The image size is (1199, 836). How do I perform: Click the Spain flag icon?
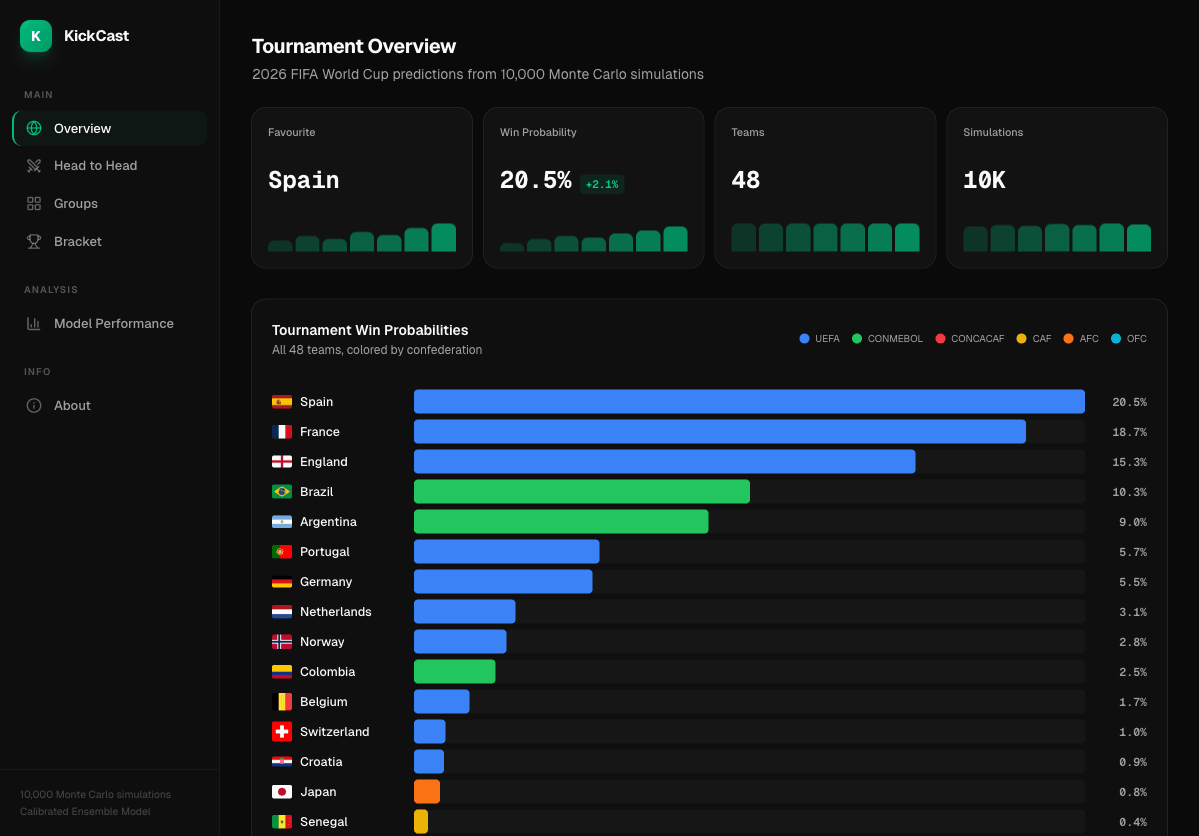click(282, 402)
